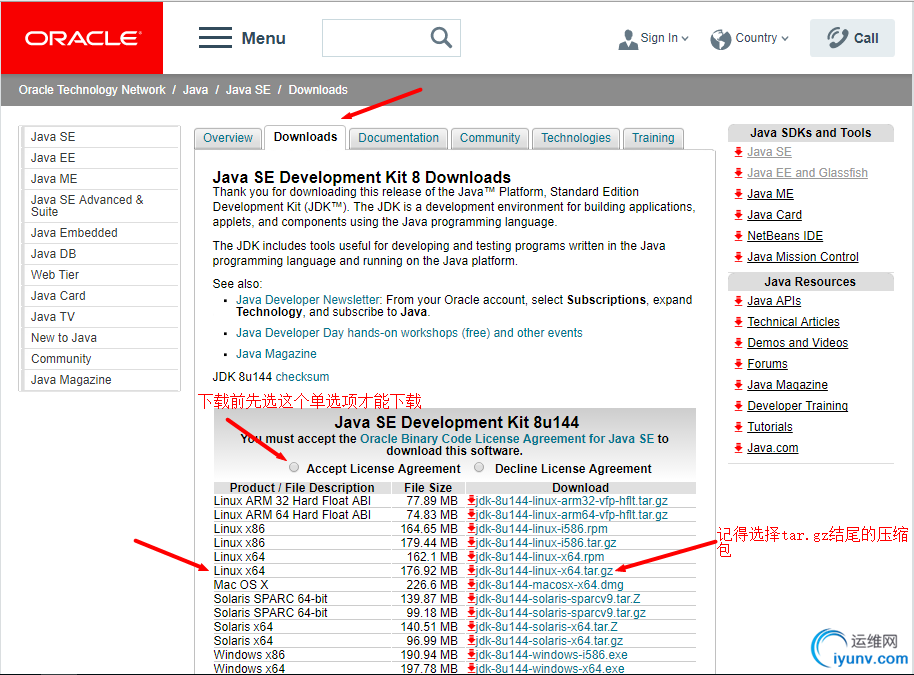Screen dimensions: 914x675
Task: Open the Community tab
Action: [490, 138]
